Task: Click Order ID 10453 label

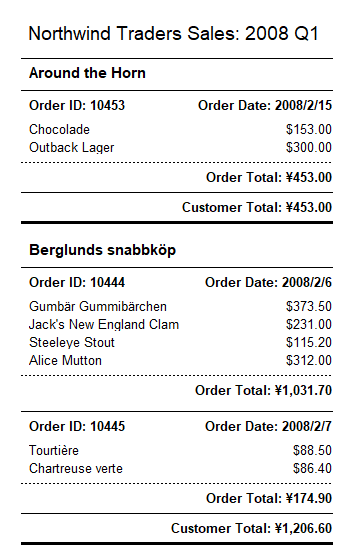Action: (77, 106)
